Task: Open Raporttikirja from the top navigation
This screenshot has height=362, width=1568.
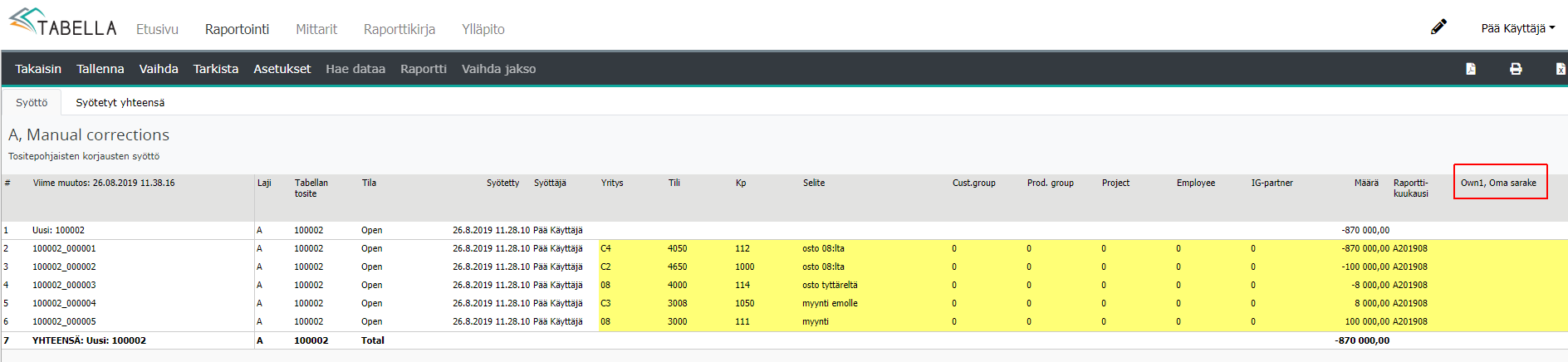Action: coord(399,29)
